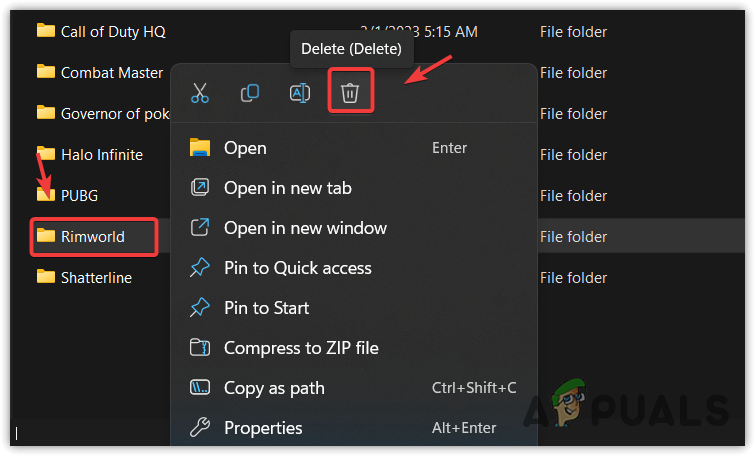Select the PUBG folder name
The image size is (755, 456).
80,195
